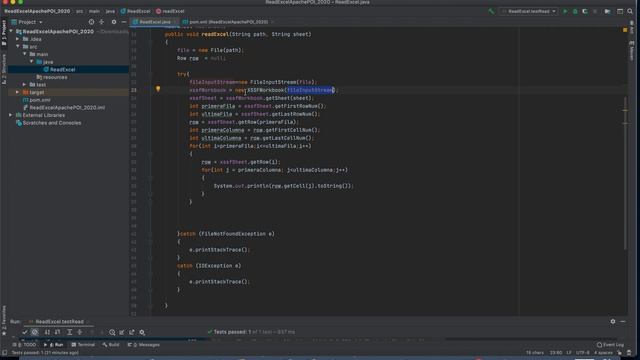This screenshot has width=640, height=360.
Task: Click the test history clock icon in Run panel
Action: click(x=112, y=332)
